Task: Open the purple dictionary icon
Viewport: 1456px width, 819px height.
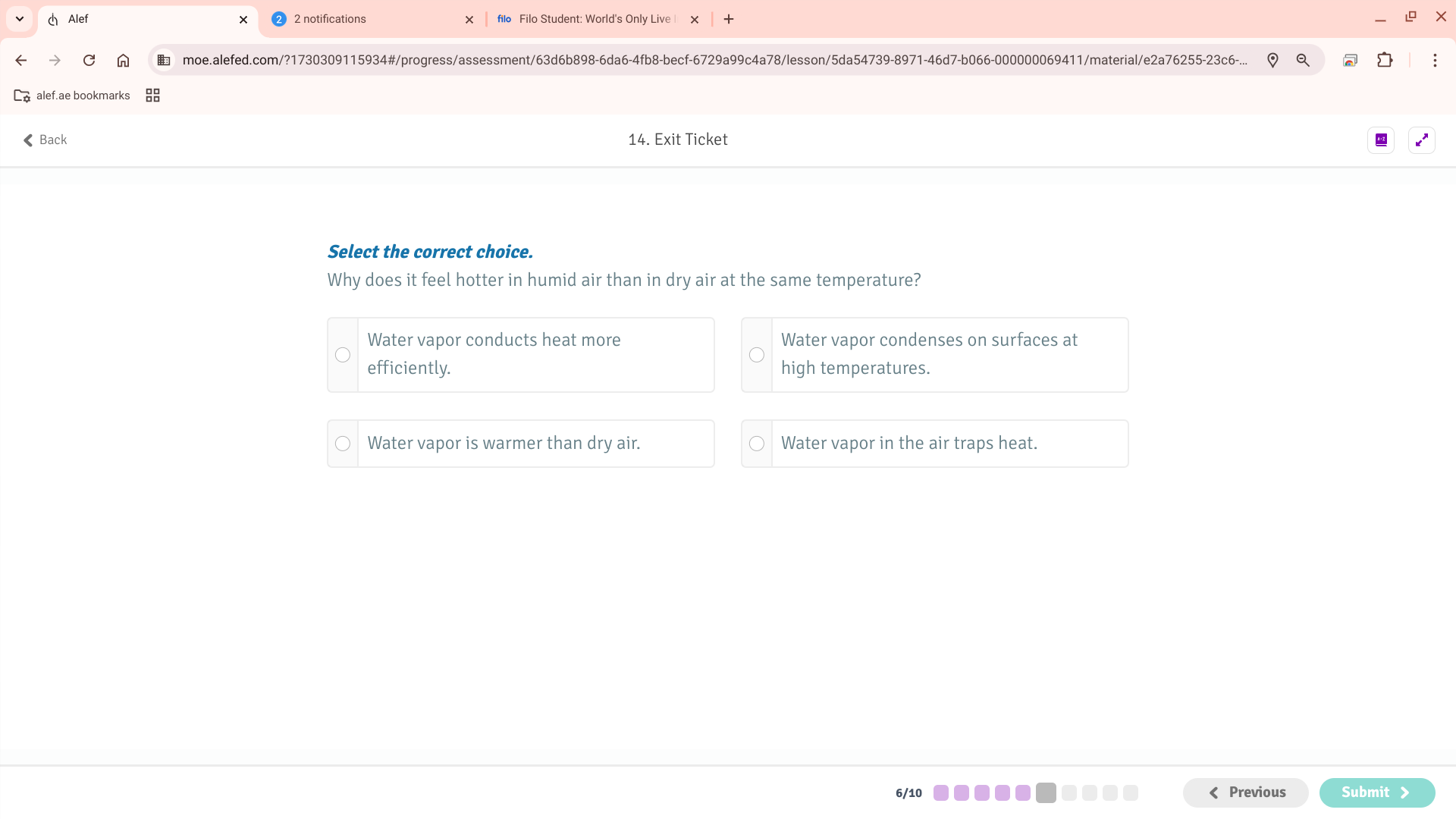Action: (1380, 140)
